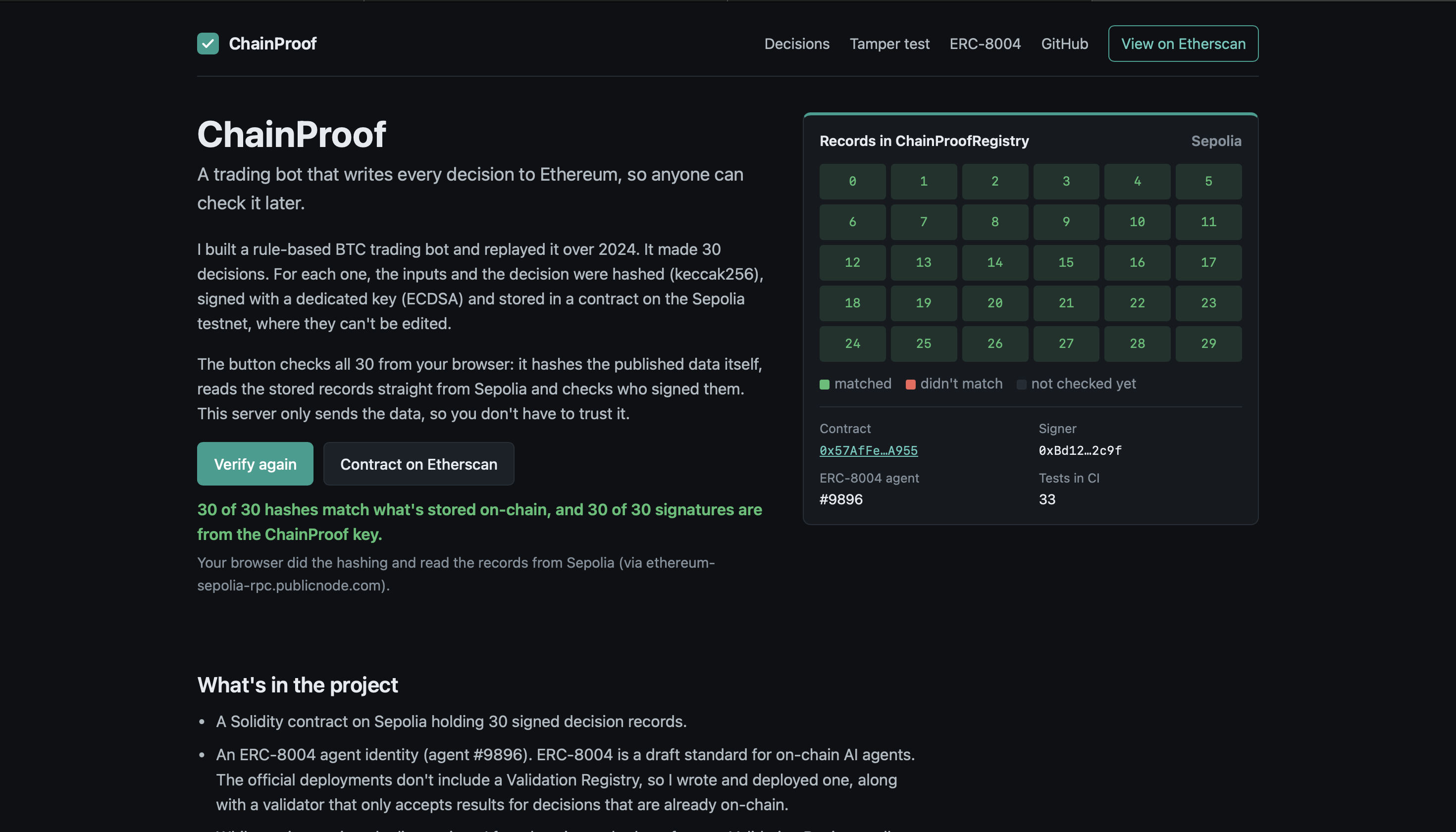Screen dimensions: 1456x832
Task: Select record tile 1
Action: 923,181
